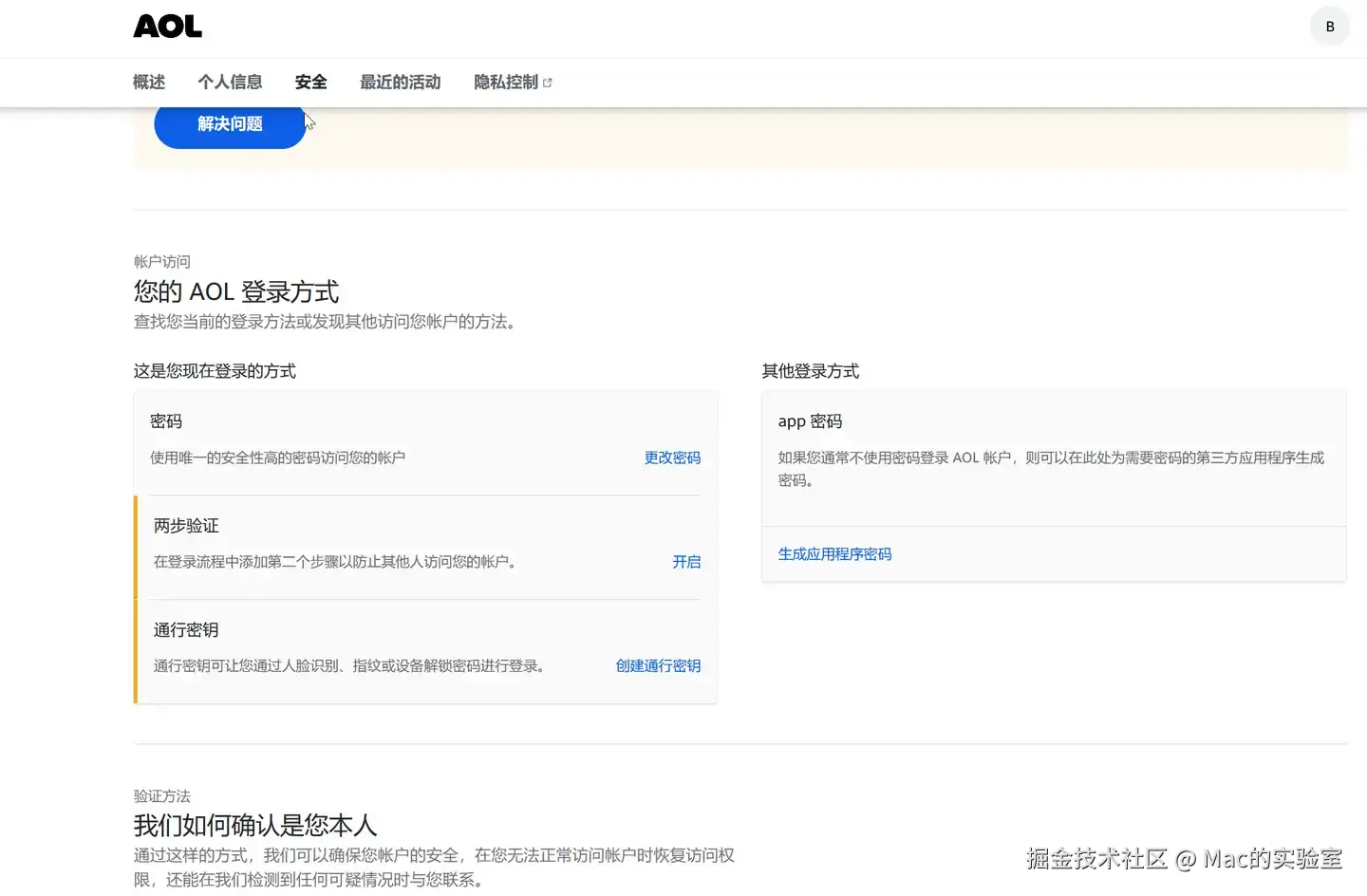Click the 其他登录方式 label
This screenshot has height=896, width=1367.
(810, 371)
